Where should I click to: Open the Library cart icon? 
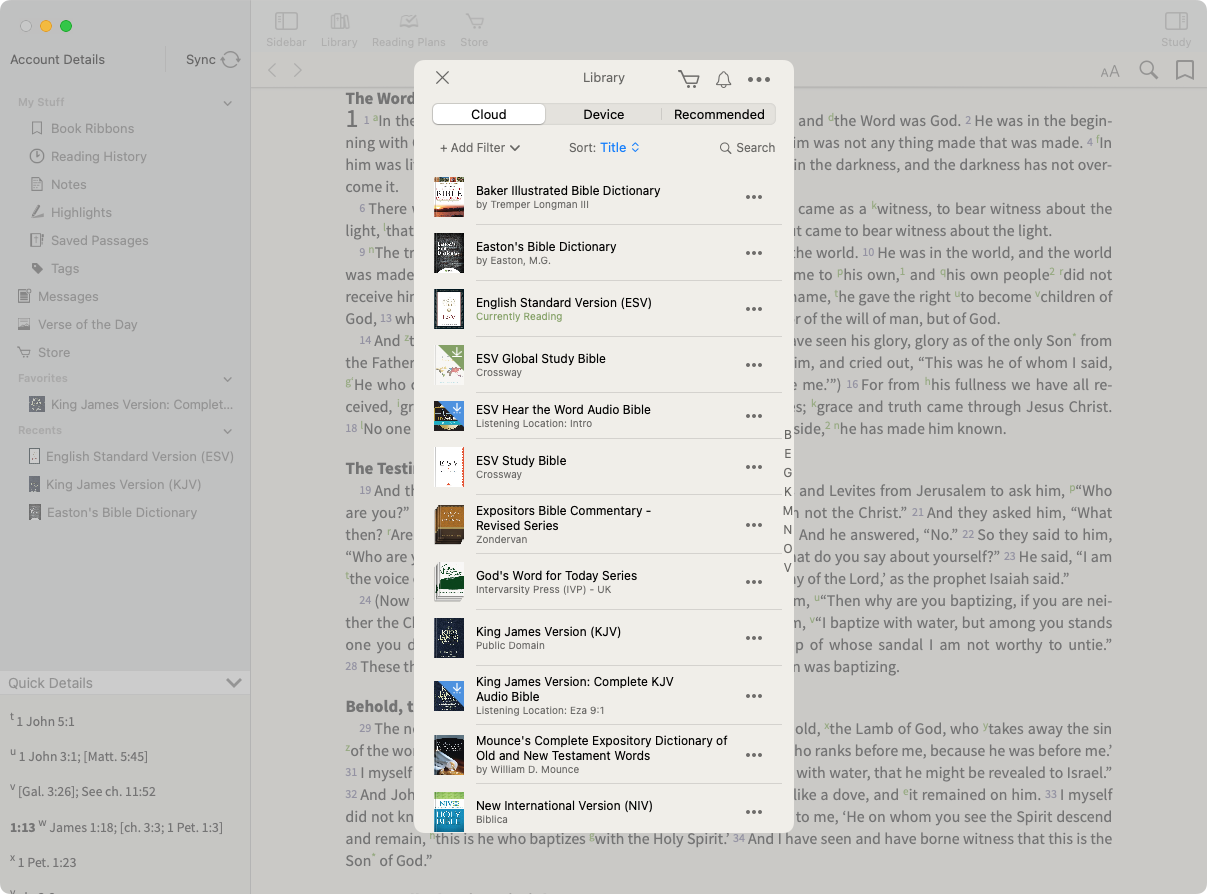click(688, 79)
